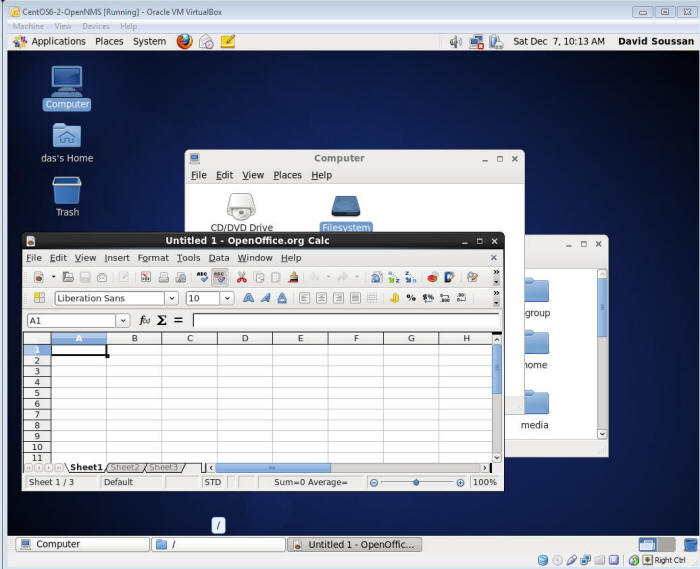
Task: Insert a chart from the toolbar
Action: point(432,277)
